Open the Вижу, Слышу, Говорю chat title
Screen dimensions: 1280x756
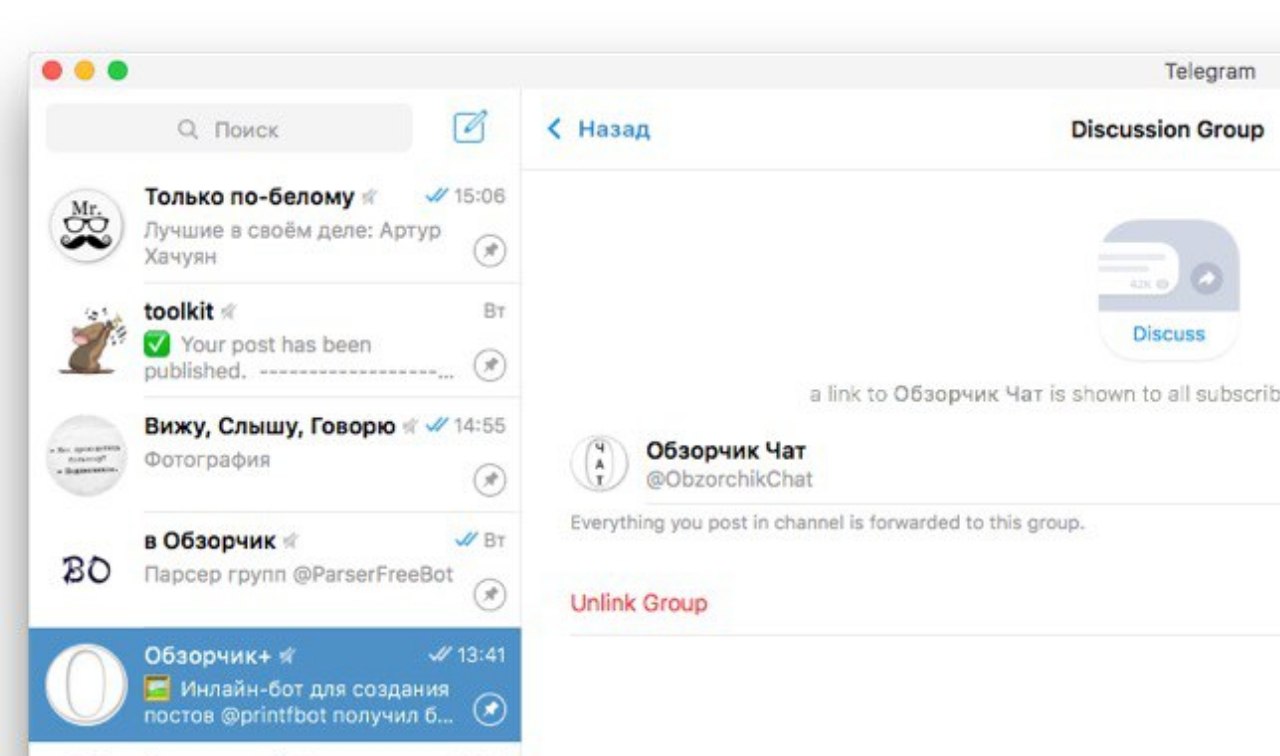point(270,426)
